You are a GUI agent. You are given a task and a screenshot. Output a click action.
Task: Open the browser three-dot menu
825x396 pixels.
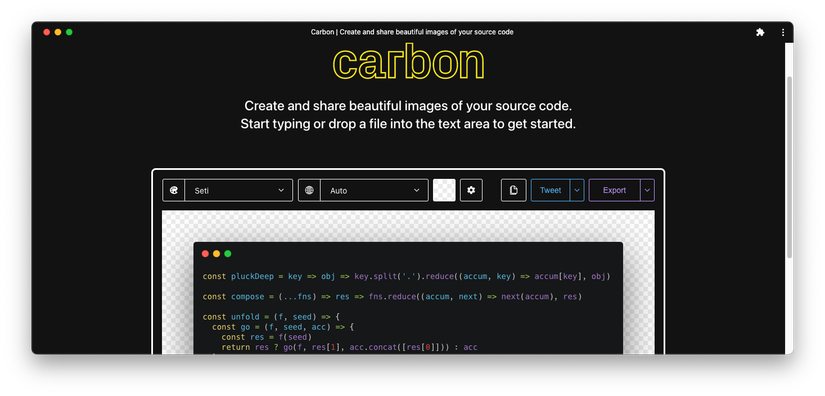click(x=783, y=32)
